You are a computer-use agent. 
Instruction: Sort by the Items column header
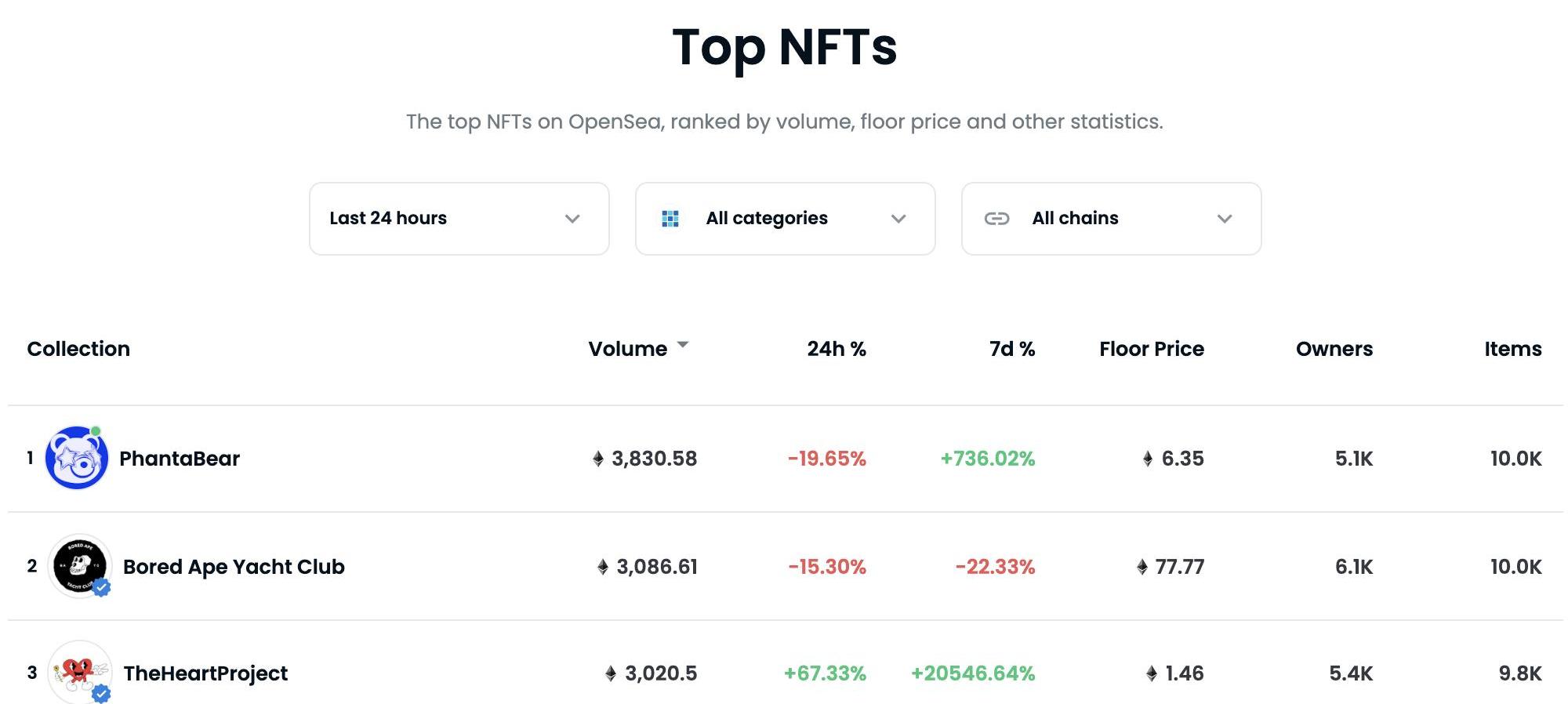1512,349
